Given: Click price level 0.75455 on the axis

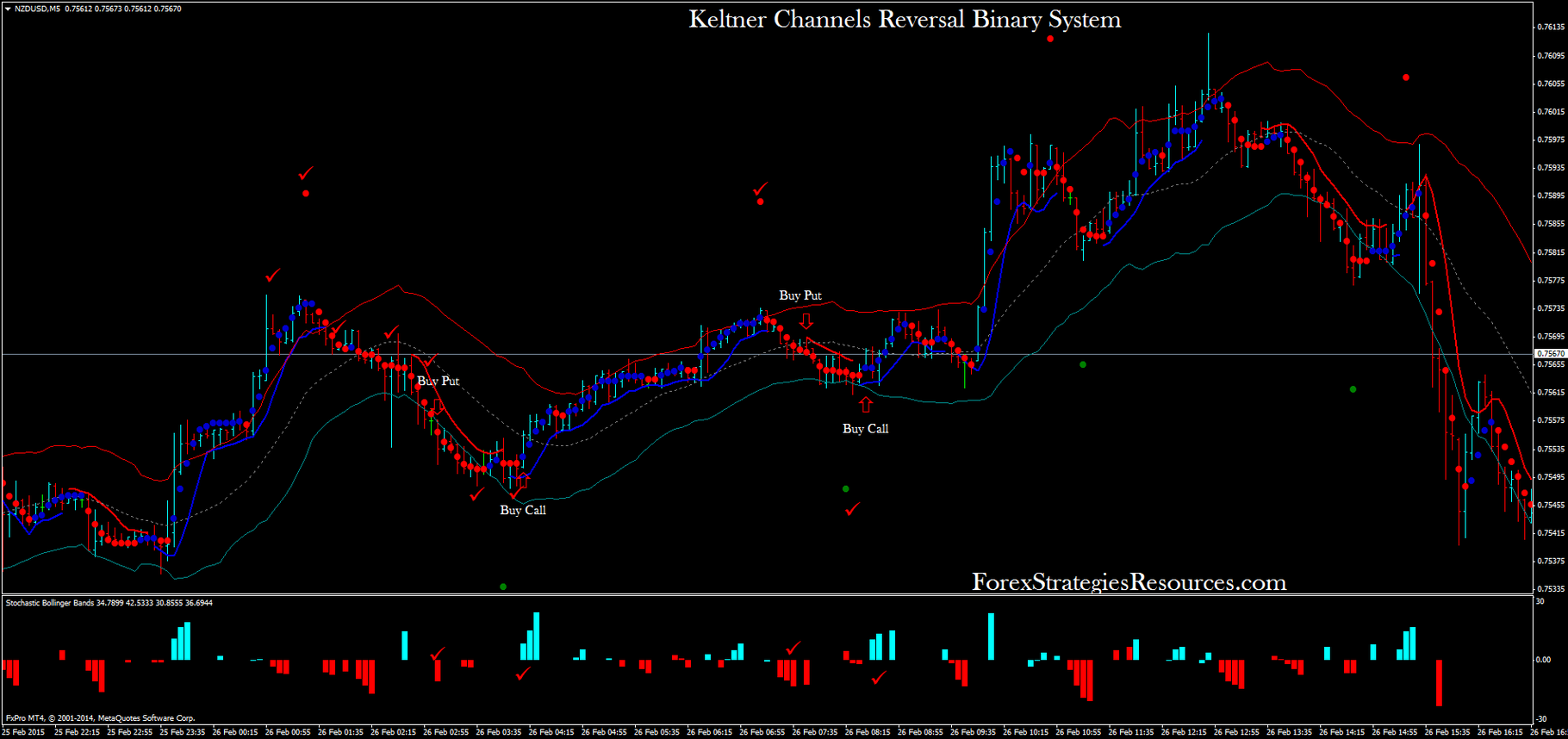Looking at the screenshot, I should (1551, 506).
